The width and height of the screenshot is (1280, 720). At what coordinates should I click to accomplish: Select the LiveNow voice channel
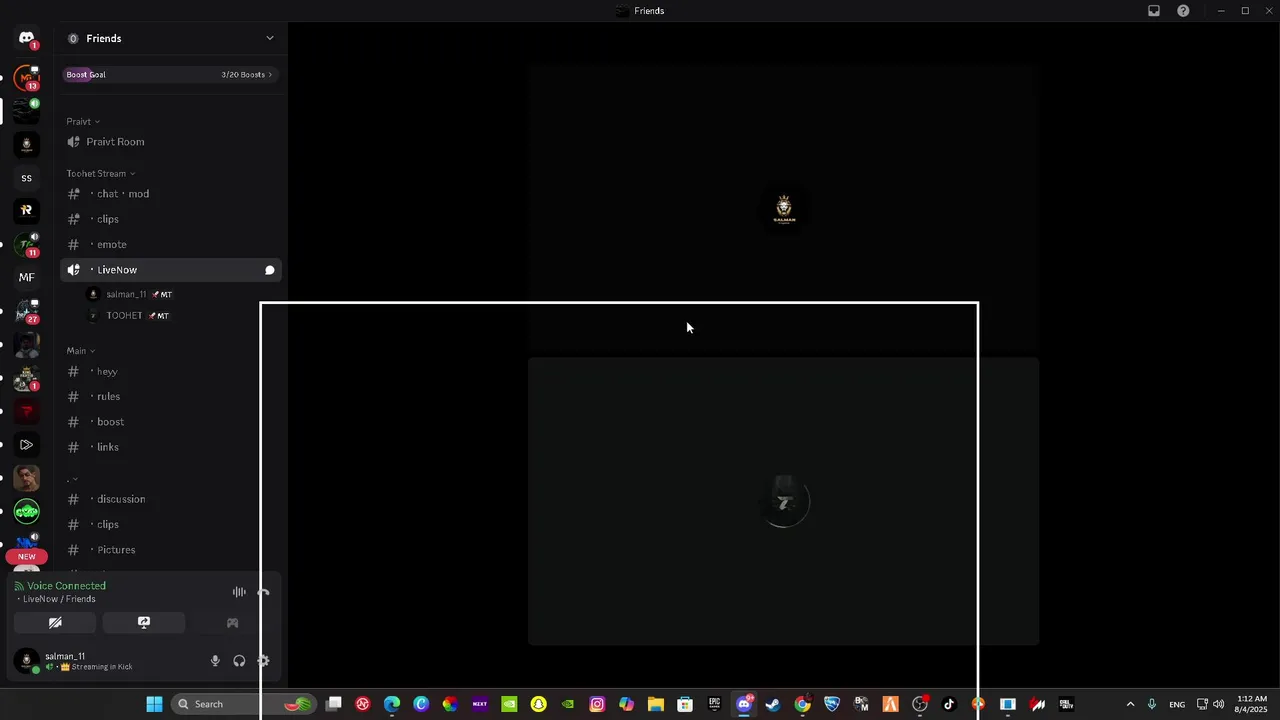[171, 270]
